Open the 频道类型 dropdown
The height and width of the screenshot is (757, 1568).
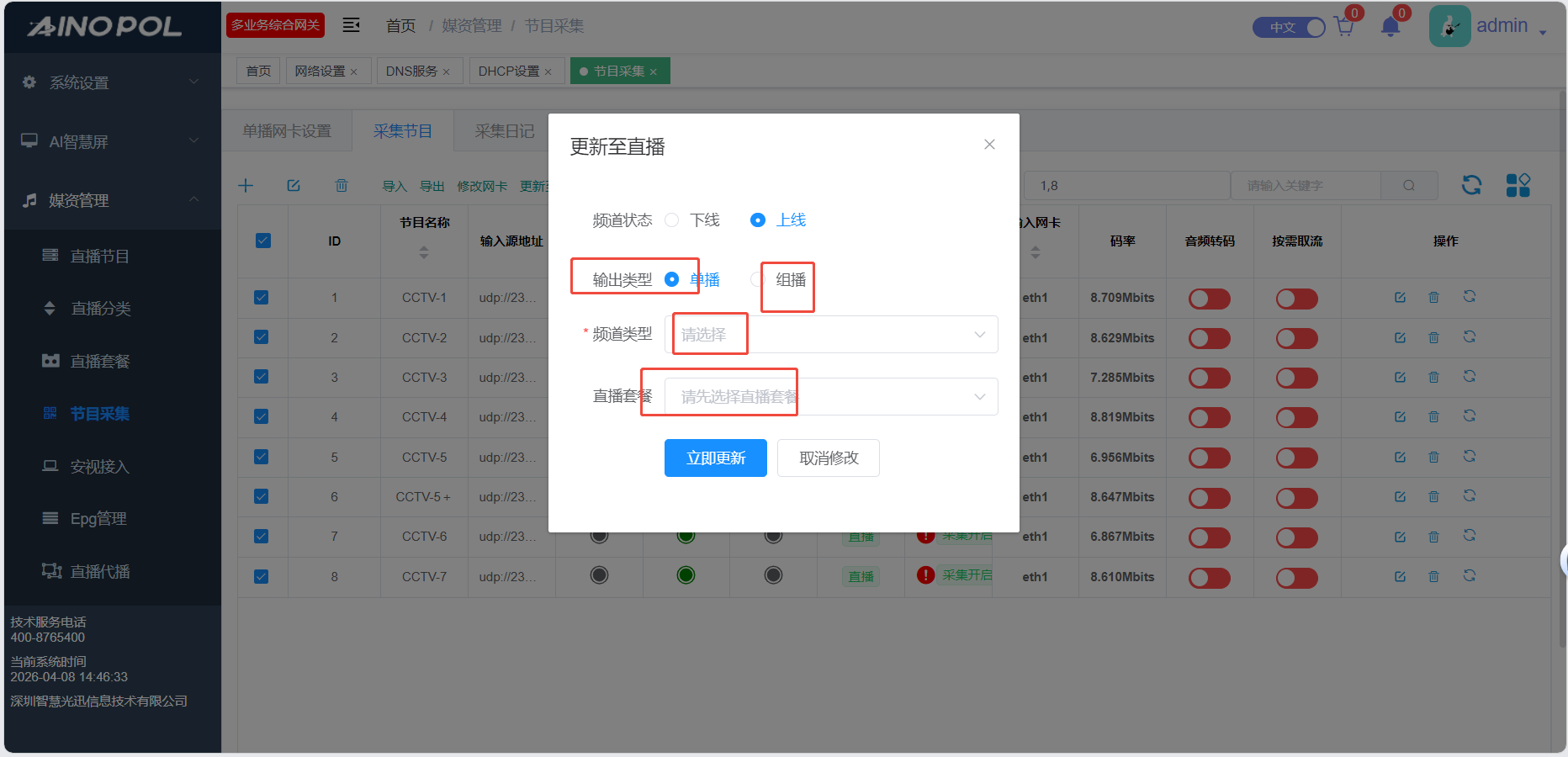coord(831,335)
